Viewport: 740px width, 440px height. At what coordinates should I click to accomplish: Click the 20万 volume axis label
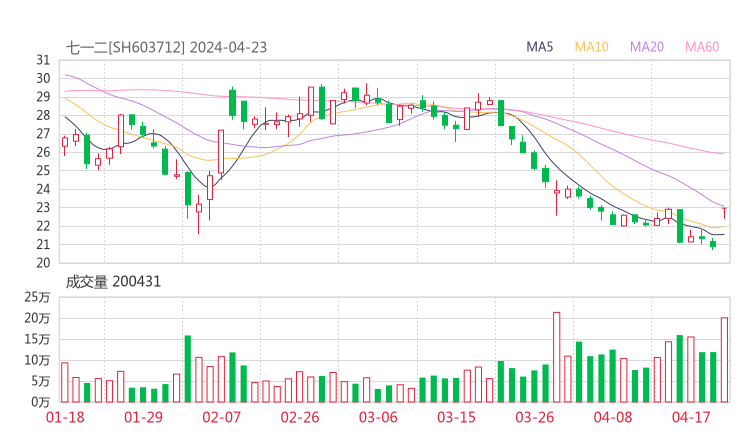pos(37,318)
